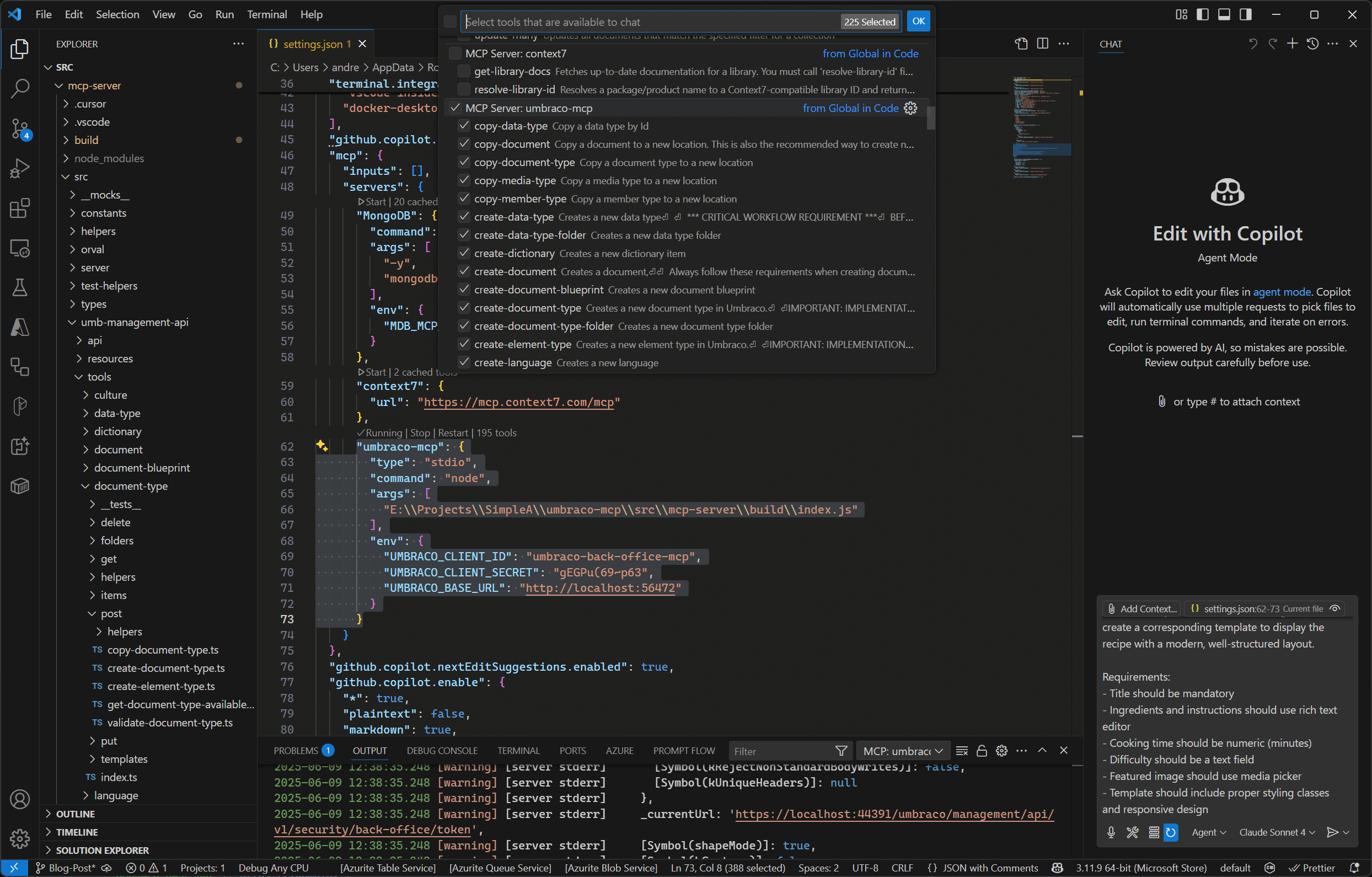Focus the output Filter input

tap(781, 751)
